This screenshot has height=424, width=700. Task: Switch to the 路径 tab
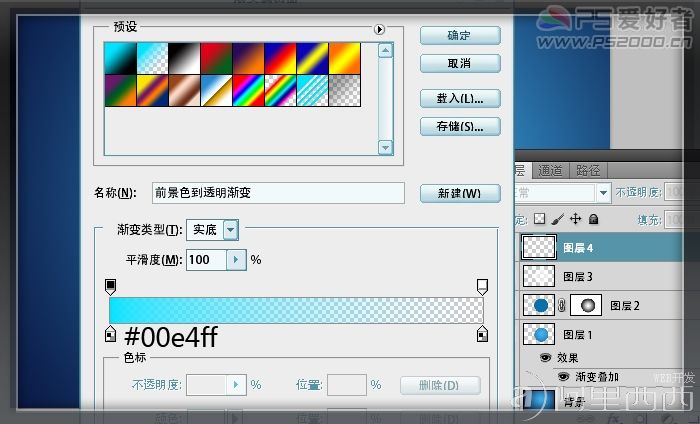point(588,170)
